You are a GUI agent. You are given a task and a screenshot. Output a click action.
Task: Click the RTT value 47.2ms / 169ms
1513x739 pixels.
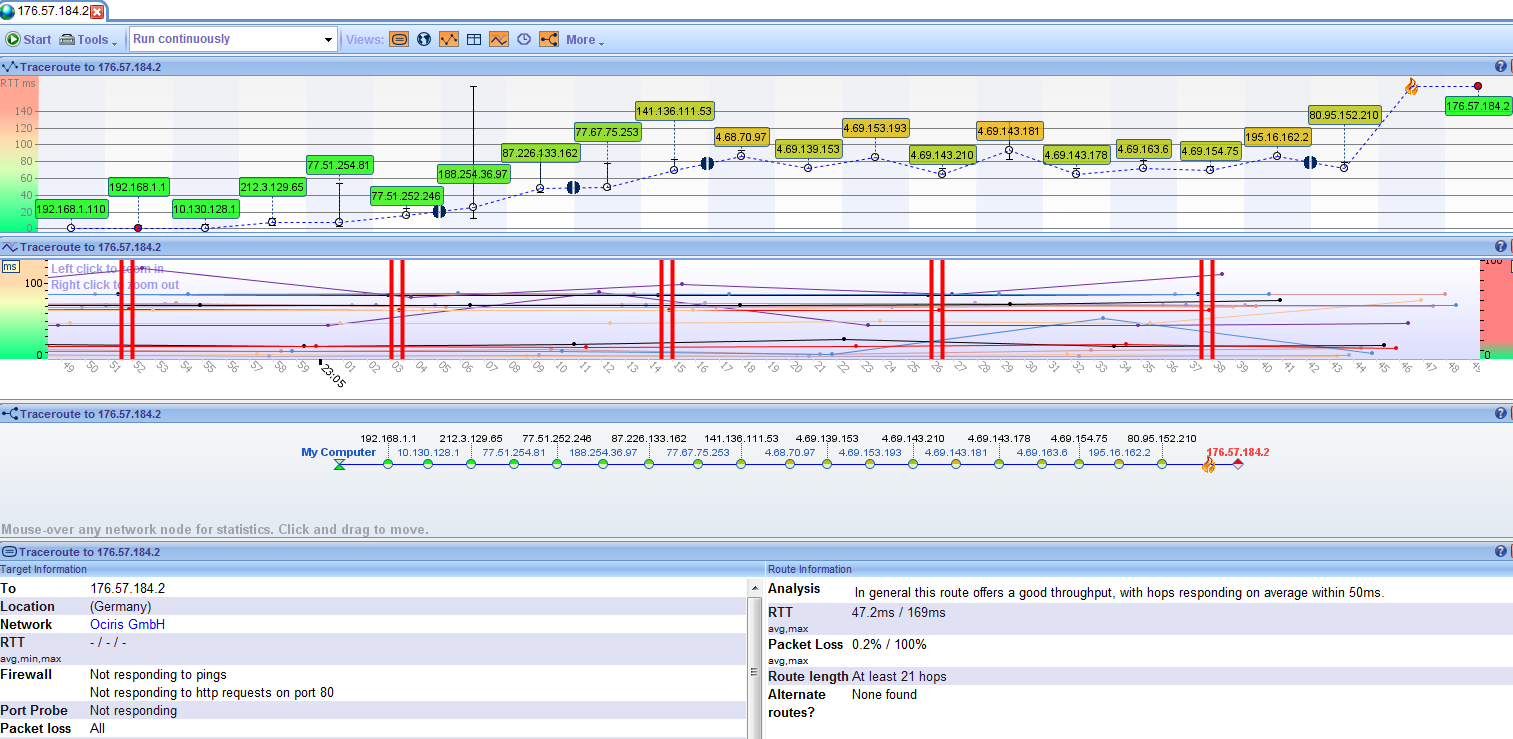click(x=898, y=613)
